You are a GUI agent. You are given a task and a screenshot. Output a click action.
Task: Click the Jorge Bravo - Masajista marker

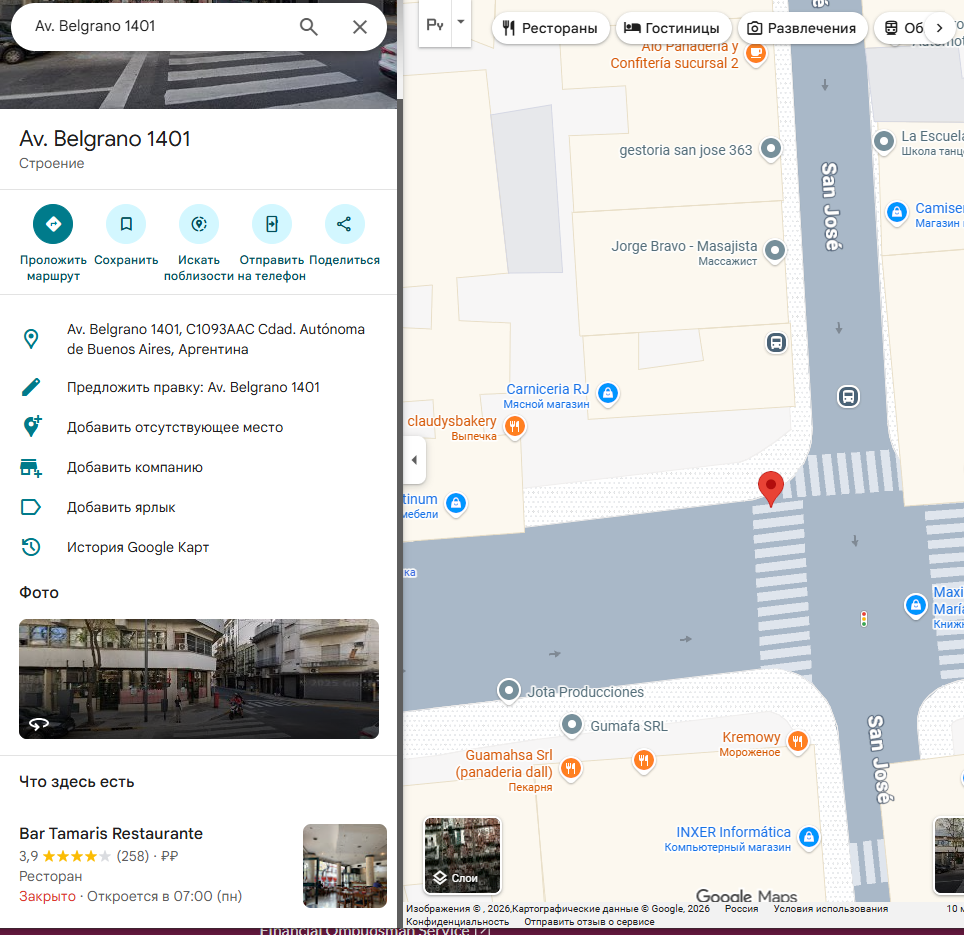pyautogui.click(x=775, y=250)
